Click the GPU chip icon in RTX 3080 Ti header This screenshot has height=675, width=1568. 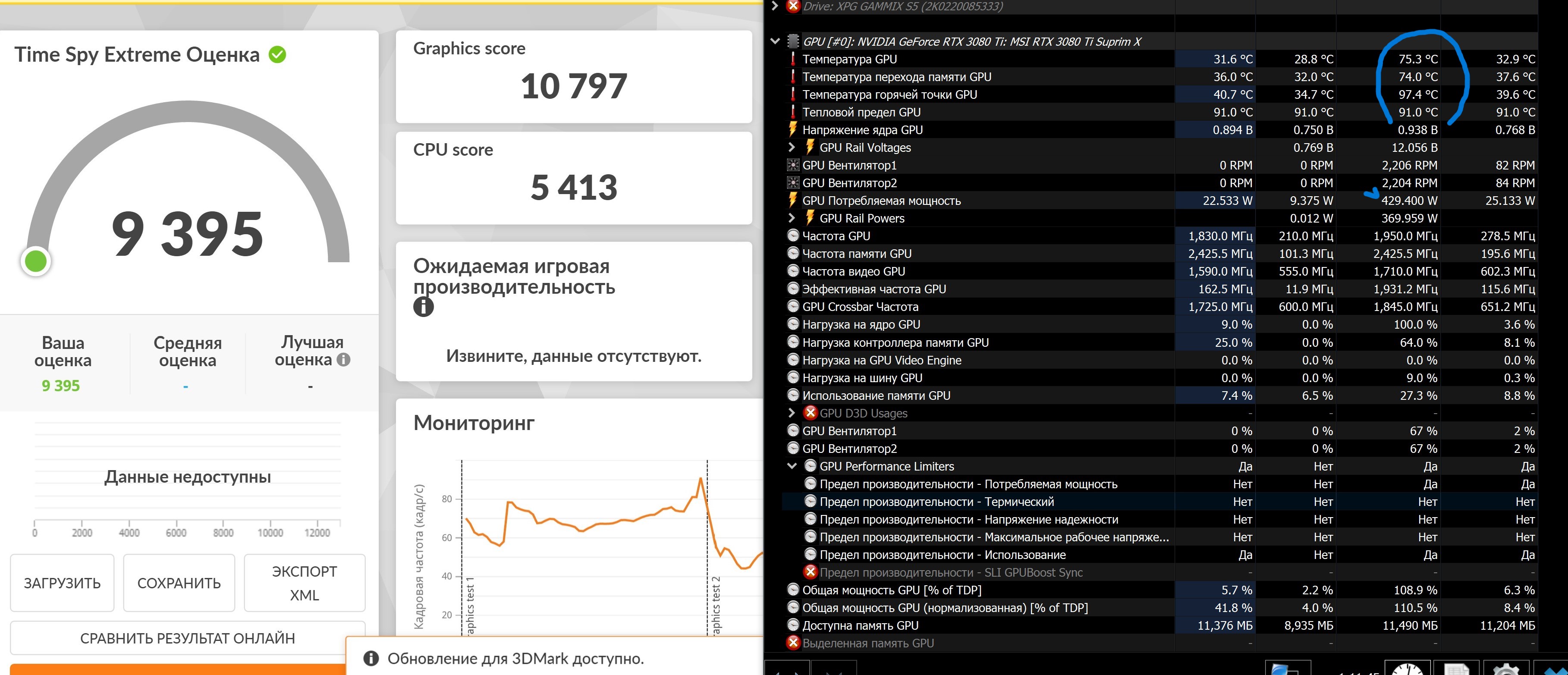[793, 41]
